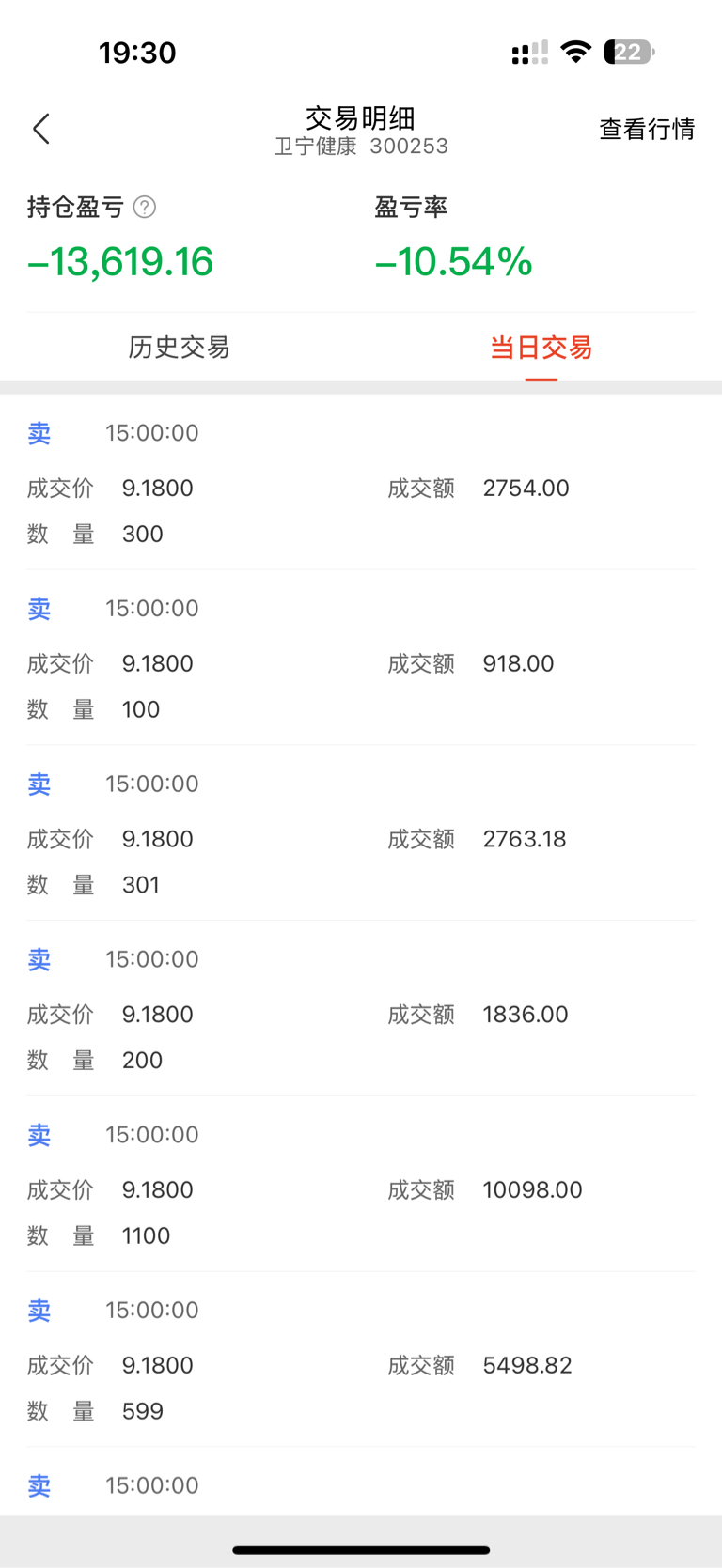The width and height of the screenshot is (722, 1568).
Task: Tap the battery indicator icon
Action: tap(629, 52)
